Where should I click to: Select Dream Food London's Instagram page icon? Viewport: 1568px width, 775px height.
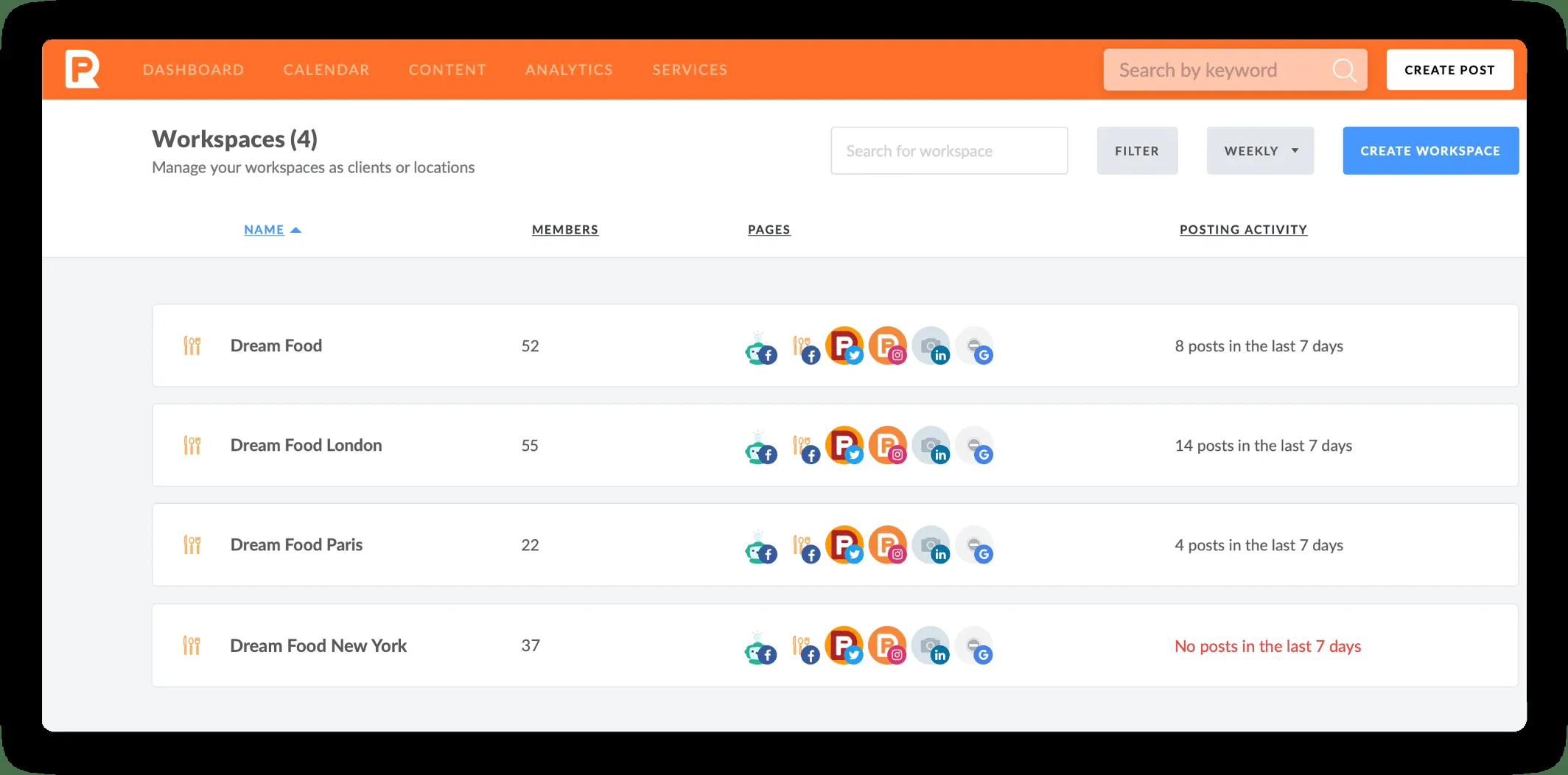coord(888,445)
